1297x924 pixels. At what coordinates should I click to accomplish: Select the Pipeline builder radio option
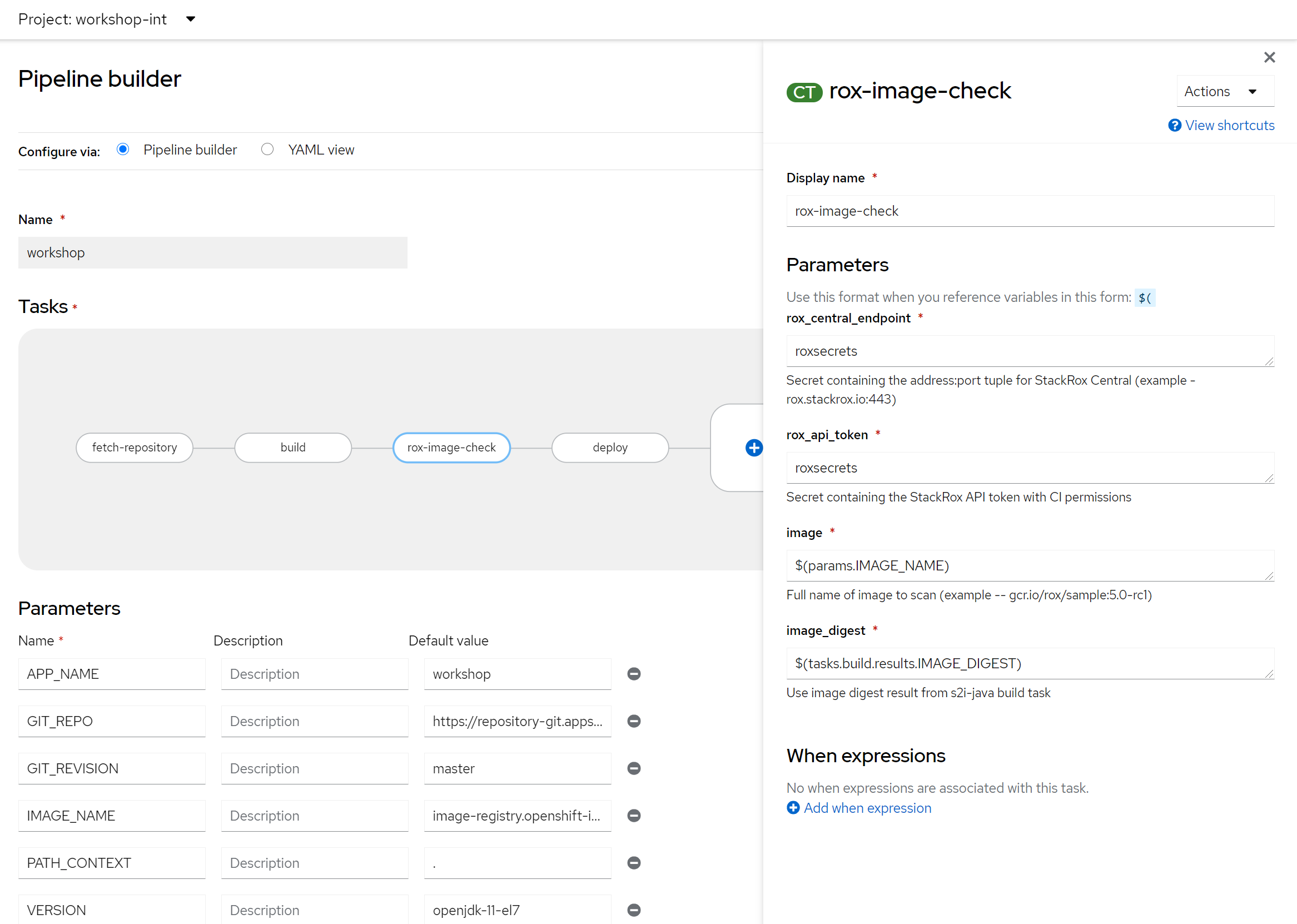pos(123,149)
